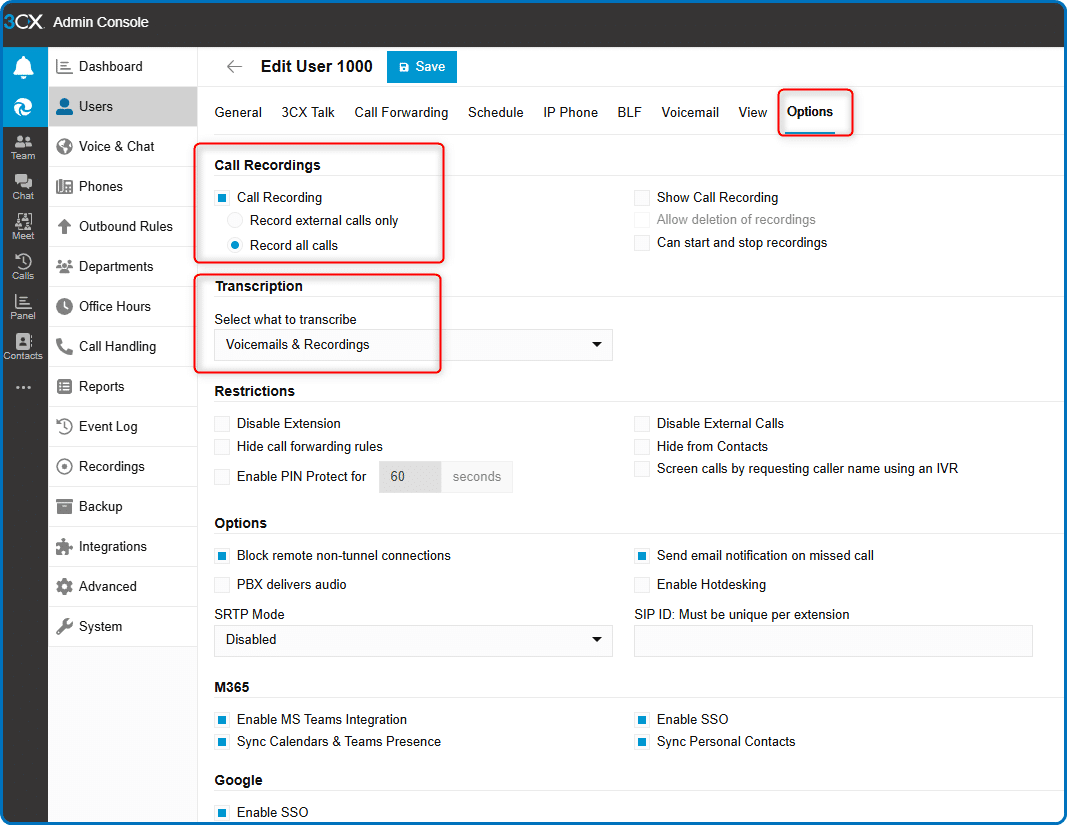1067x825 pixels.
Task: Switch to the Voicemail tab
Action: click(x=690, y=112)
